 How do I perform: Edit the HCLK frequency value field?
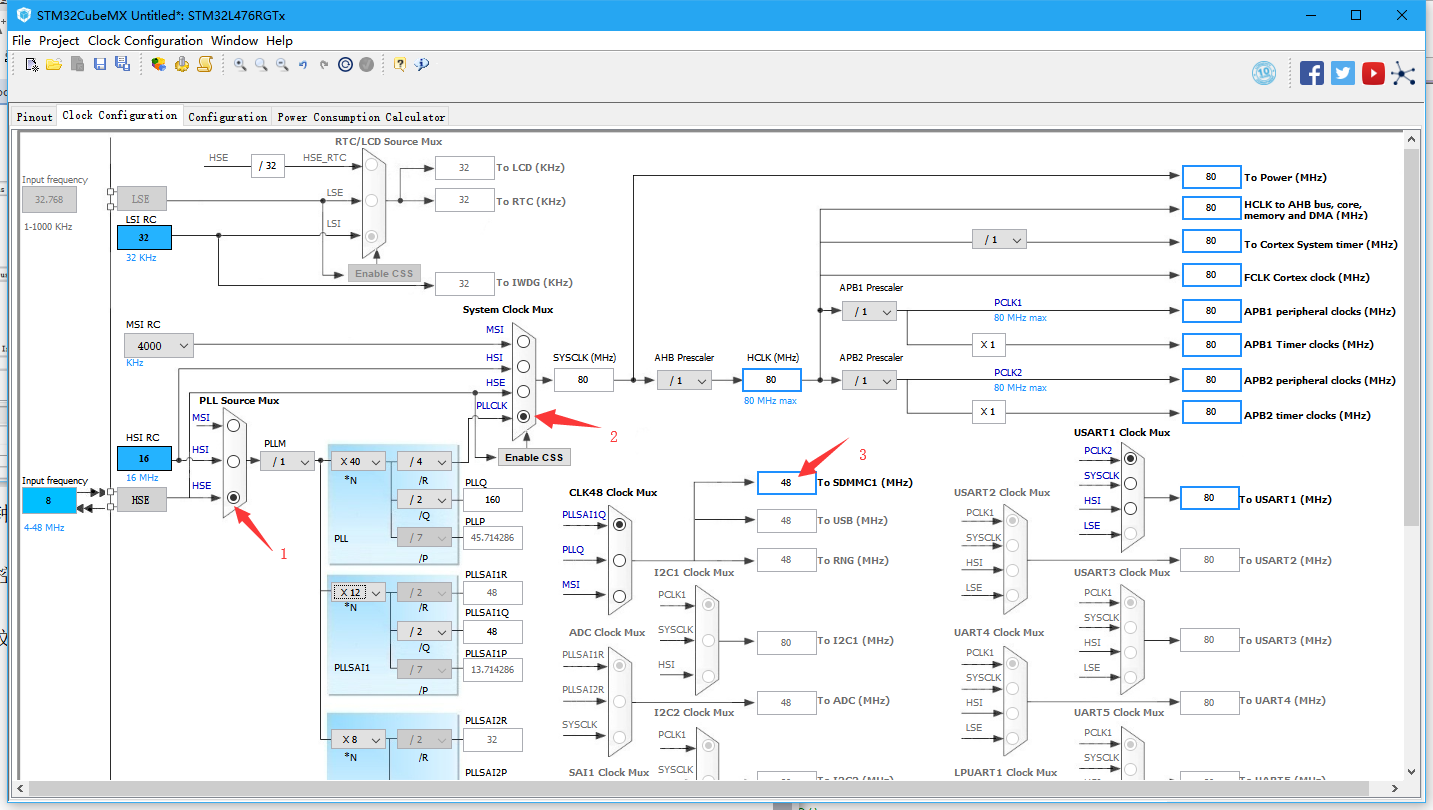click(x=771, y=380)
